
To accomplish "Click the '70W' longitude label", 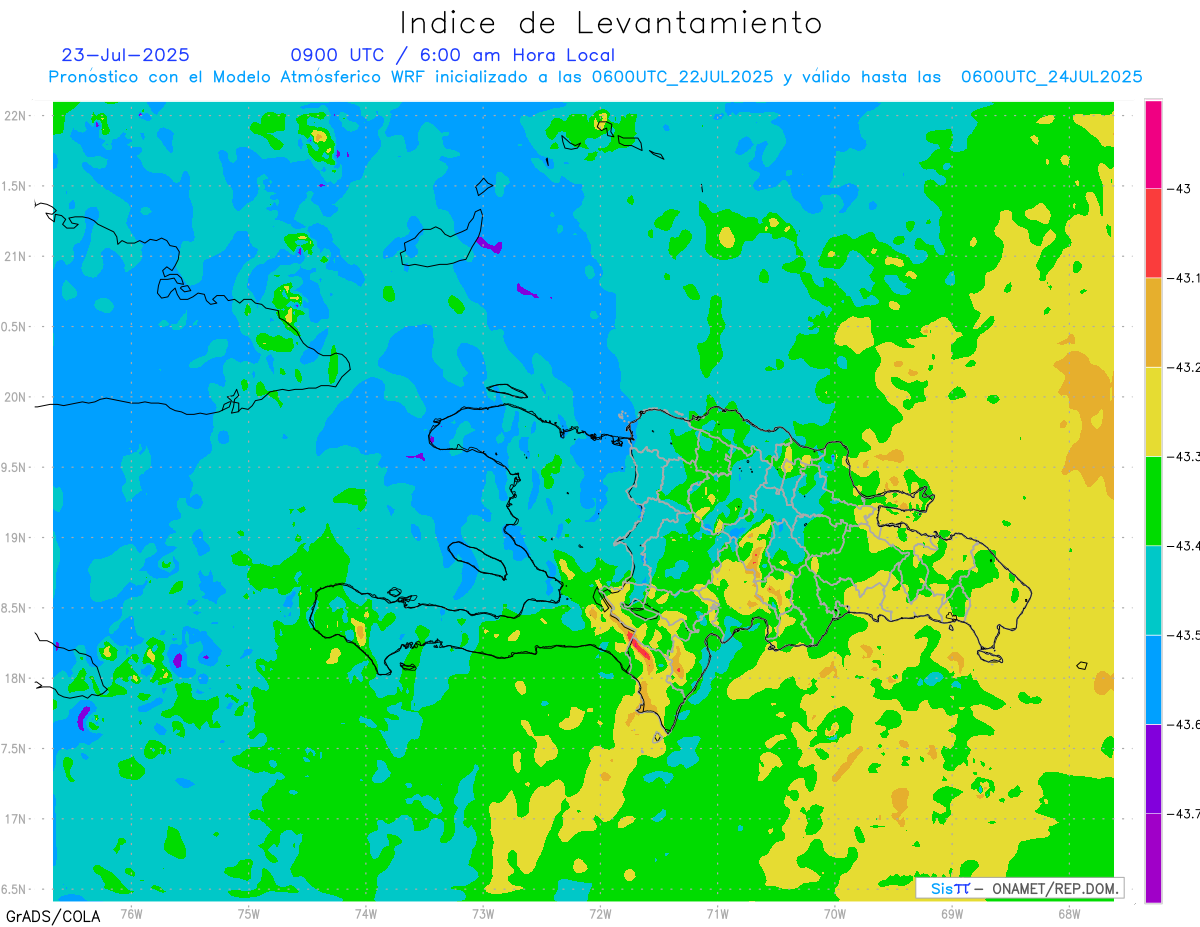I will (x=835, y=913).
